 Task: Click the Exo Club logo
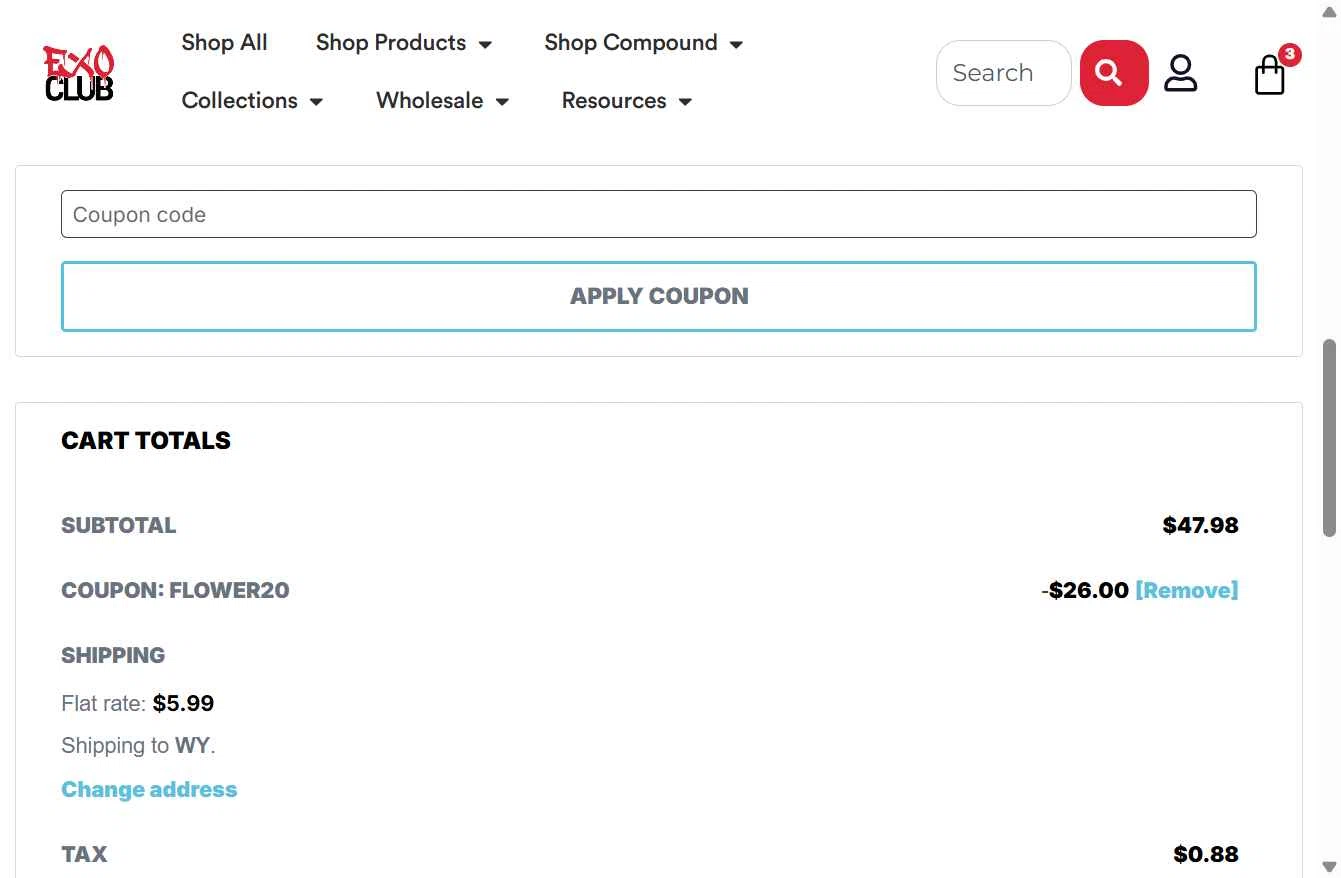(79, 73)
